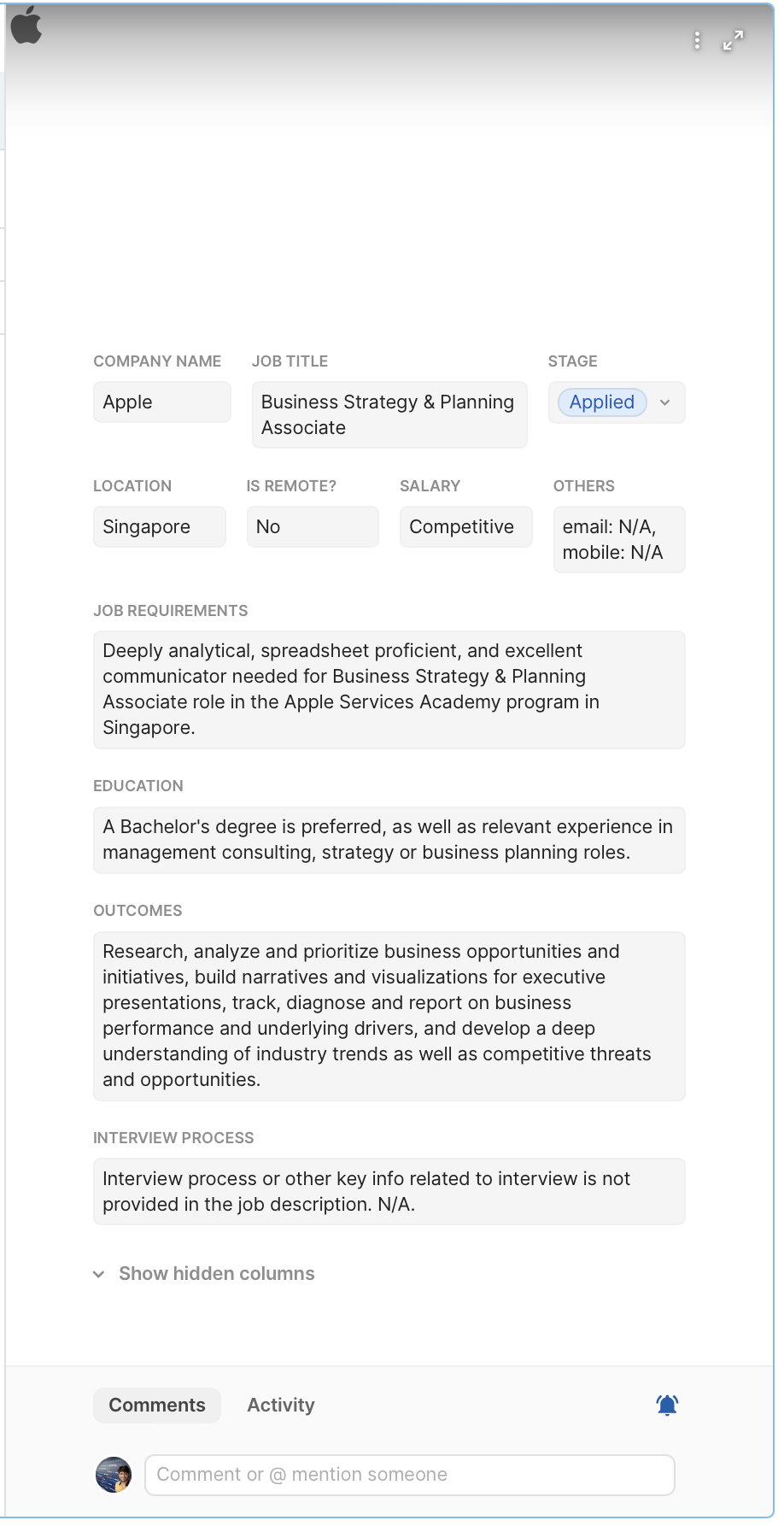The width and height of the screenshot is (784, 1526).
Task: Edit the Salary field Competitive
Action: click(x=465, y=527)
